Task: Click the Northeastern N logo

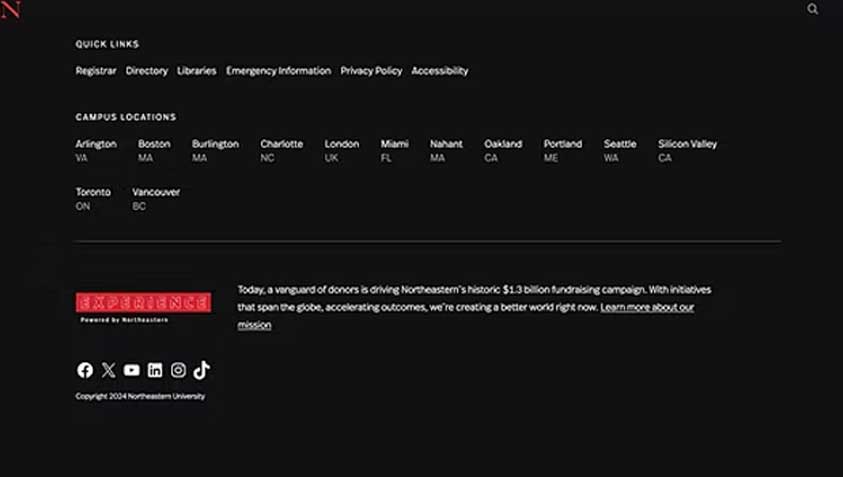Action: [11, 10]
